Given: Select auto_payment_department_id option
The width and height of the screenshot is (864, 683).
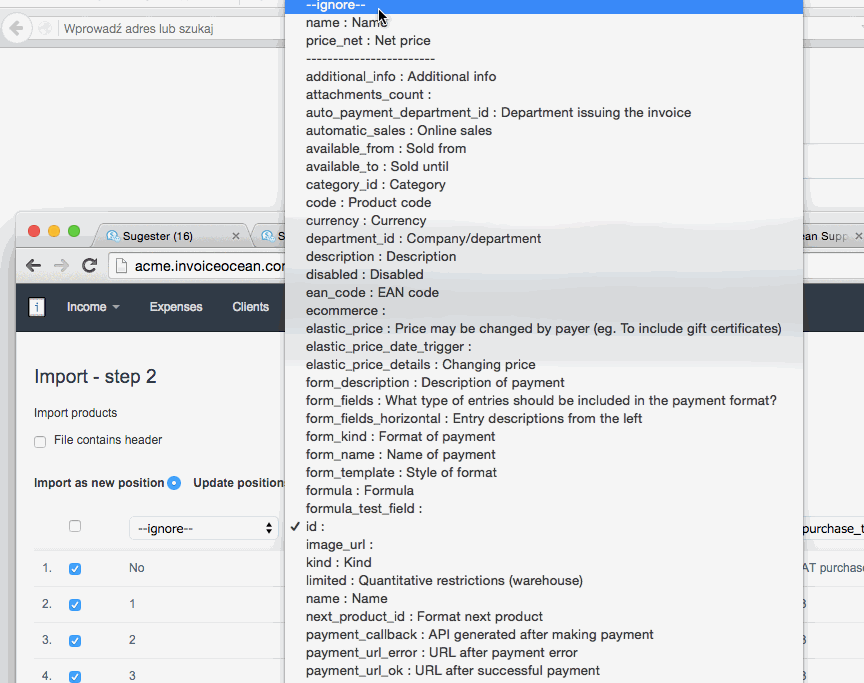Looking at the screenshot, I should click(x=544, y=112).
